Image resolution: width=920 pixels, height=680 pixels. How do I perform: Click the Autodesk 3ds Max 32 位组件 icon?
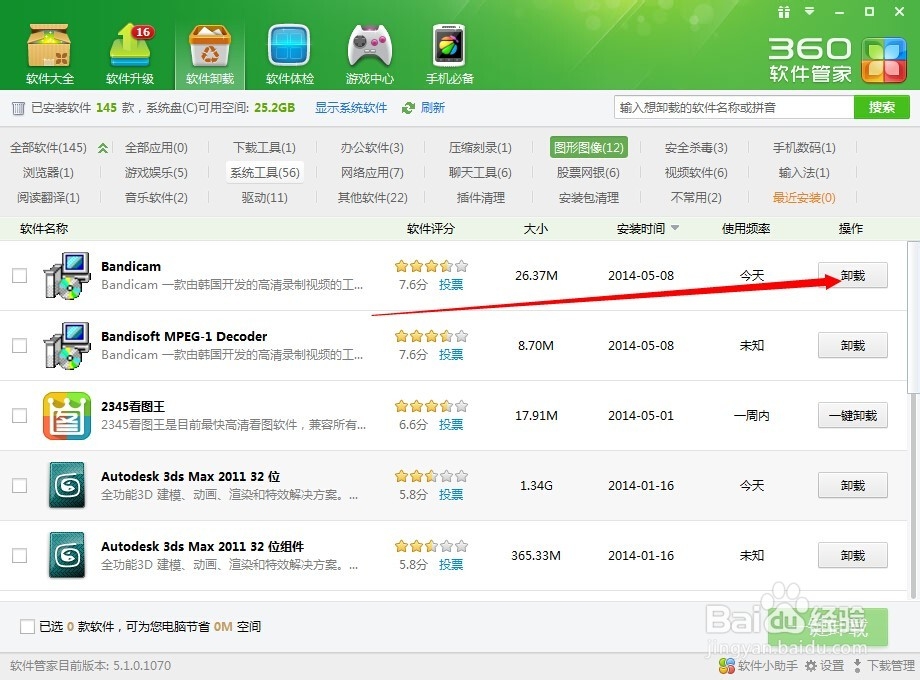click(67, 555)
